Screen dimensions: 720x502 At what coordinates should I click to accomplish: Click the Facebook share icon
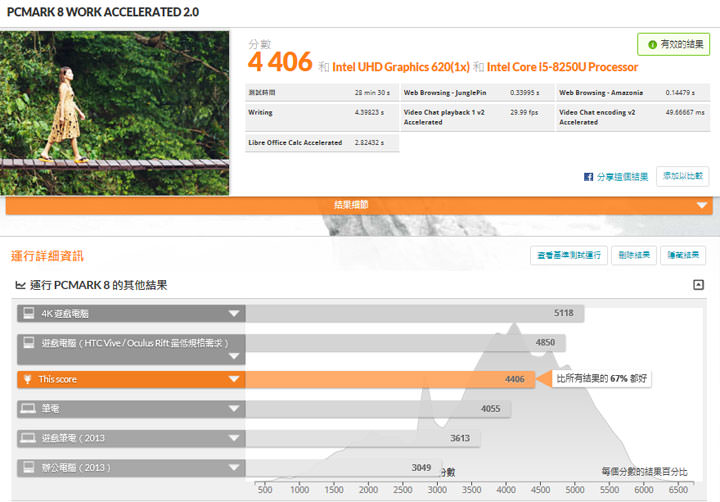tap(589, 177)
